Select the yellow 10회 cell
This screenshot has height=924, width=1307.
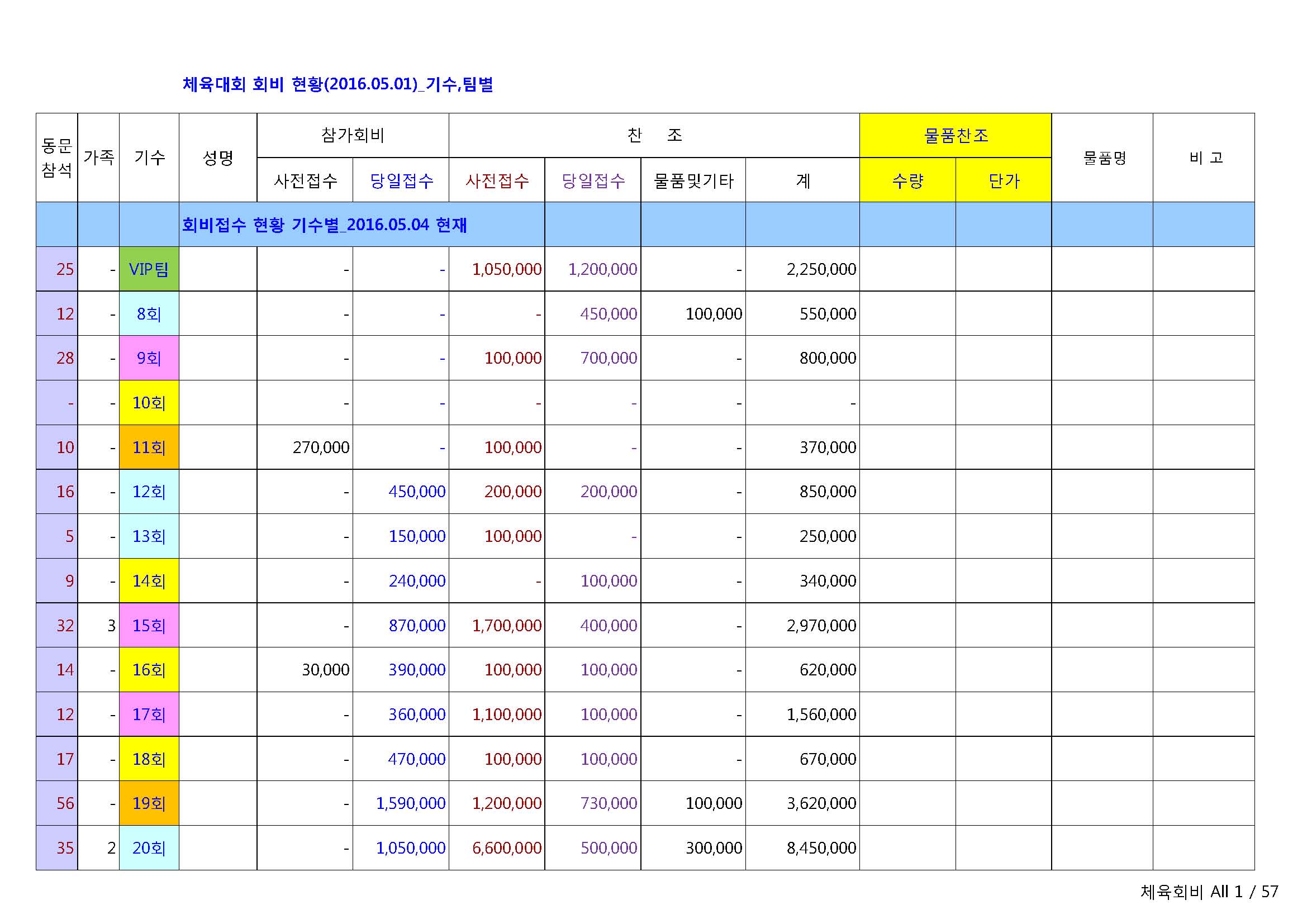point(149,403)
